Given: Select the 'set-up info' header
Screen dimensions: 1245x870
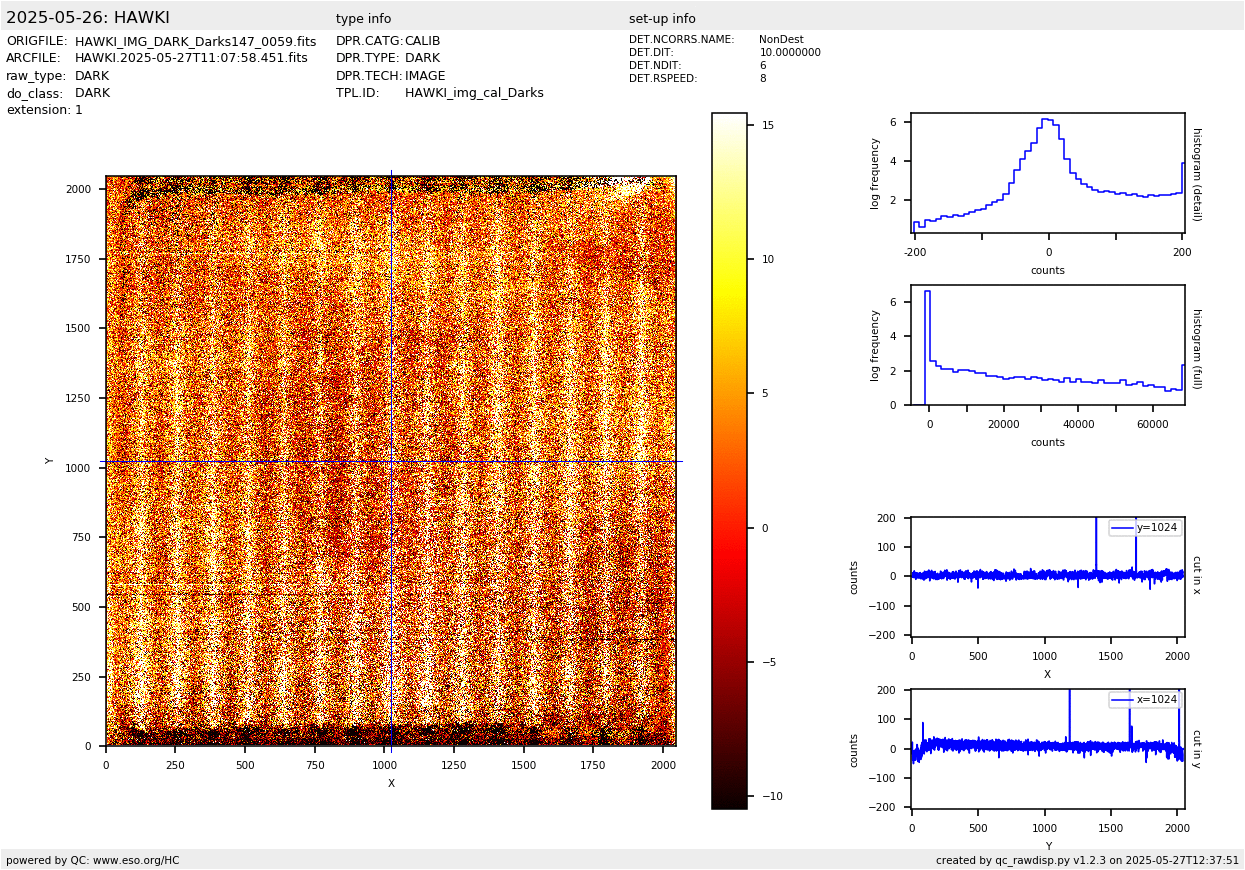Looking at the screenshot, I should click(x=662, y=19).
